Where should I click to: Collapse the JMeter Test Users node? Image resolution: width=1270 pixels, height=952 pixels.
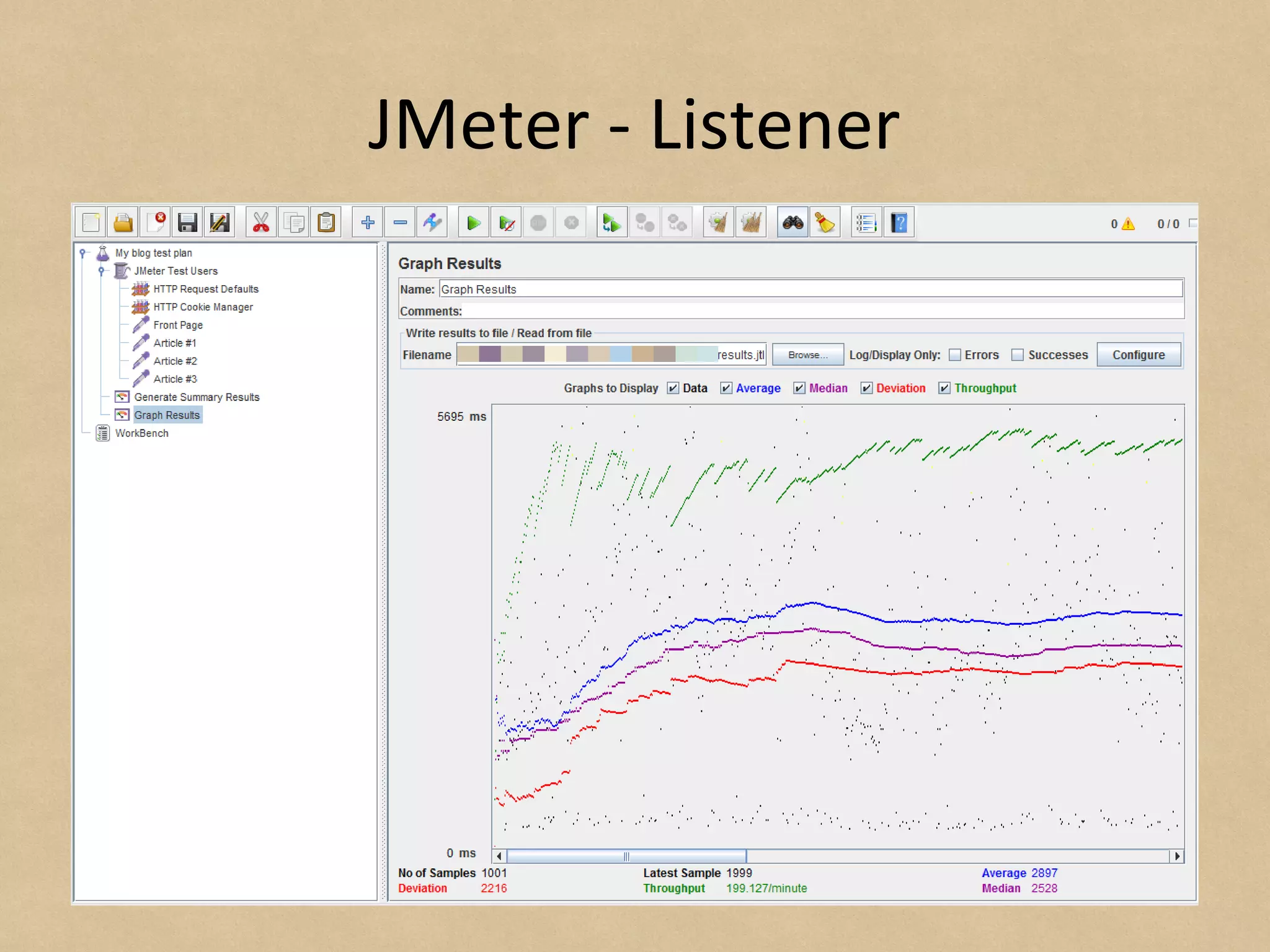coord(102,271)
